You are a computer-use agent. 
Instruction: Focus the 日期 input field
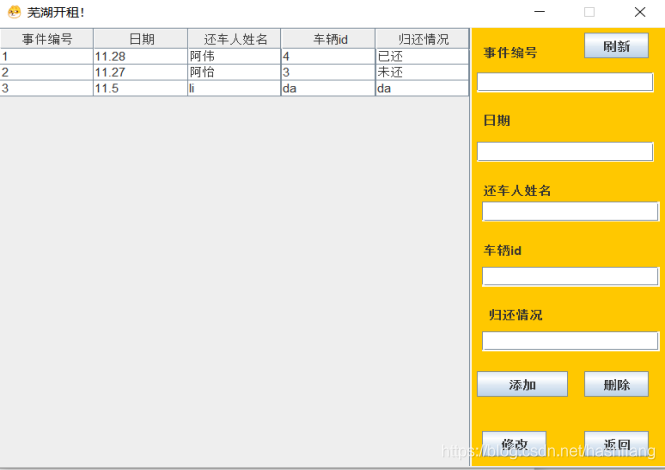565,151
